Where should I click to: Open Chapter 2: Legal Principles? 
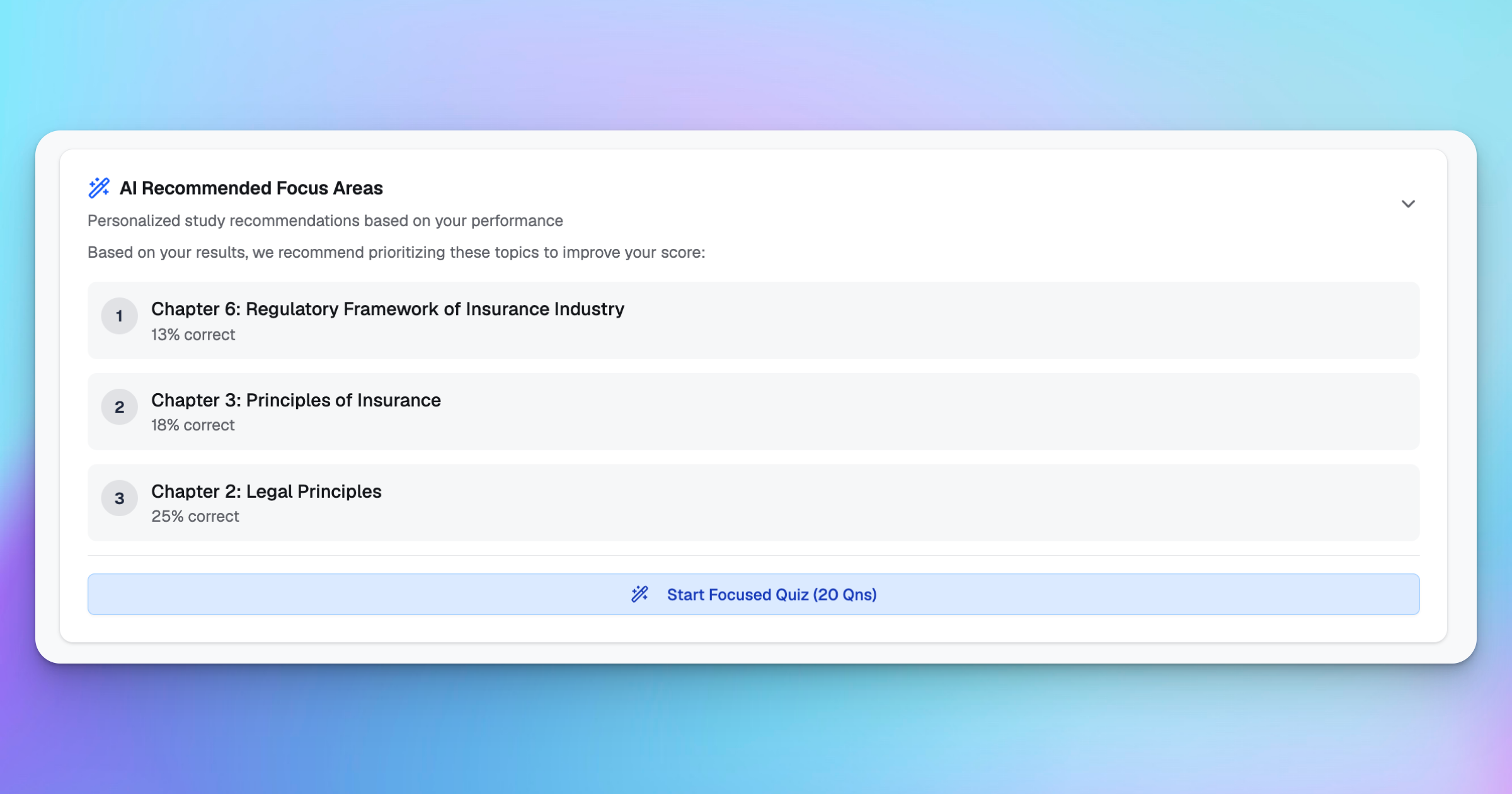pos(266,492)
